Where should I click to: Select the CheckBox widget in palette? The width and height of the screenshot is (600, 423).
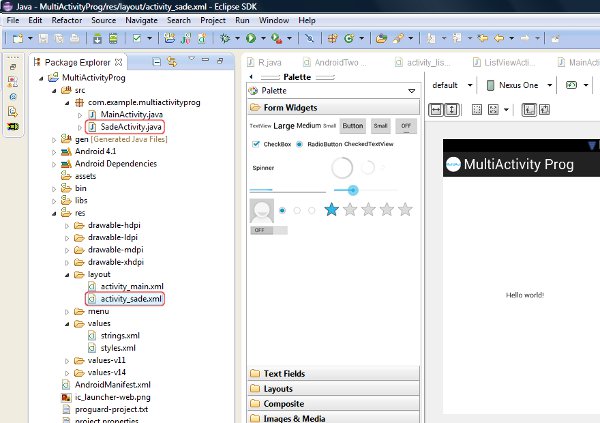(269, 144)
